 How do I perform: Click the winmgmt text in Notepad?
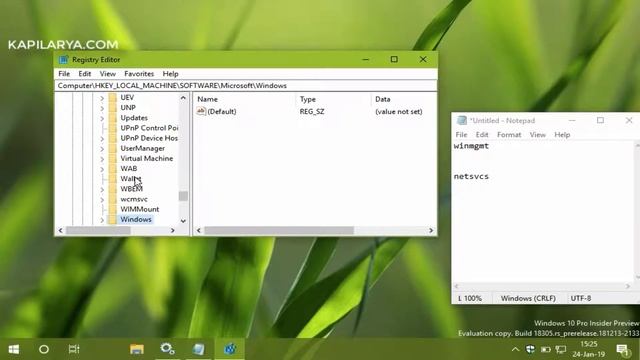[471, 146]
